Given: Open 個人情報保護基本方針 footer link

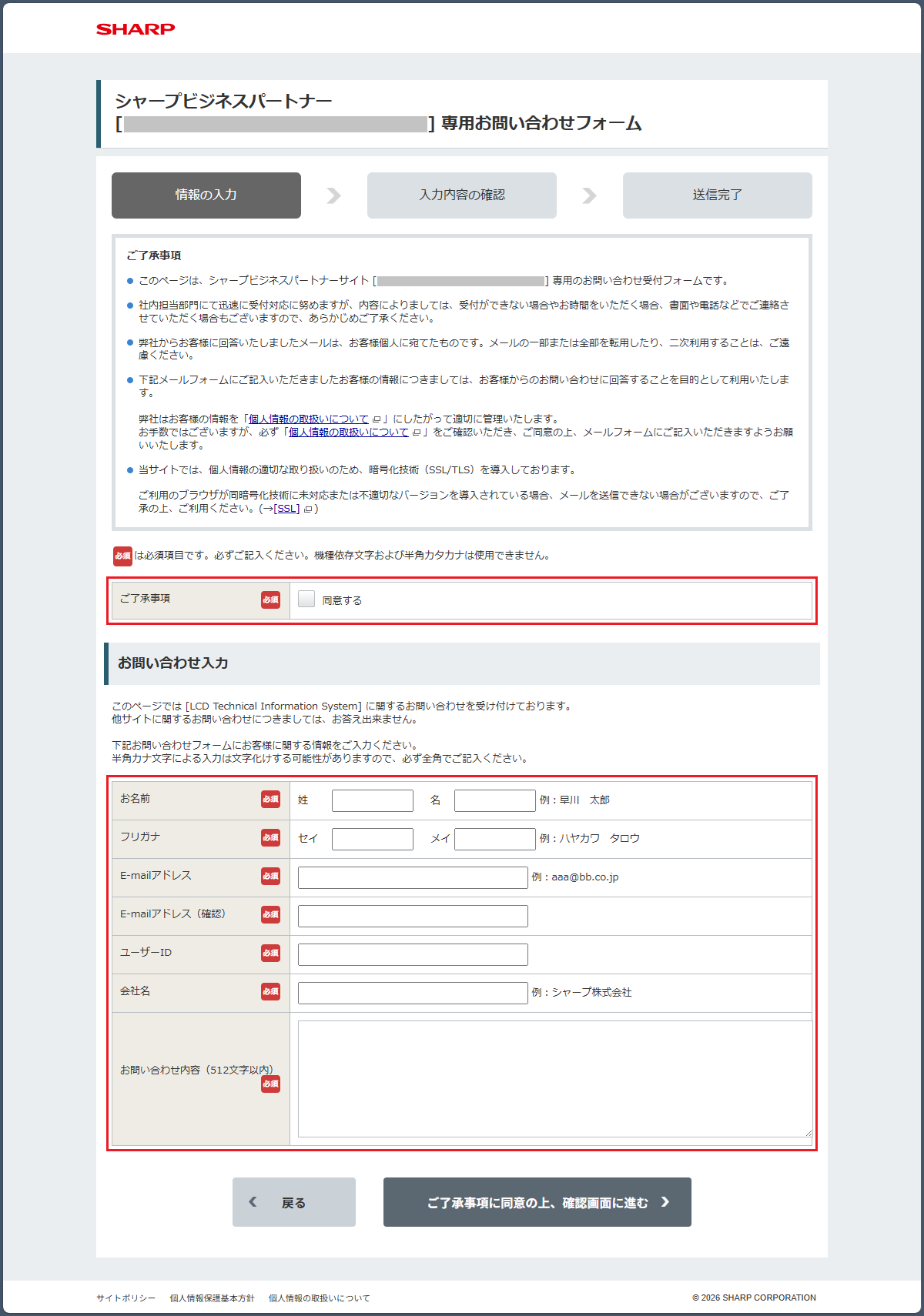Looking at the screenshot, I should (212, 1298).
